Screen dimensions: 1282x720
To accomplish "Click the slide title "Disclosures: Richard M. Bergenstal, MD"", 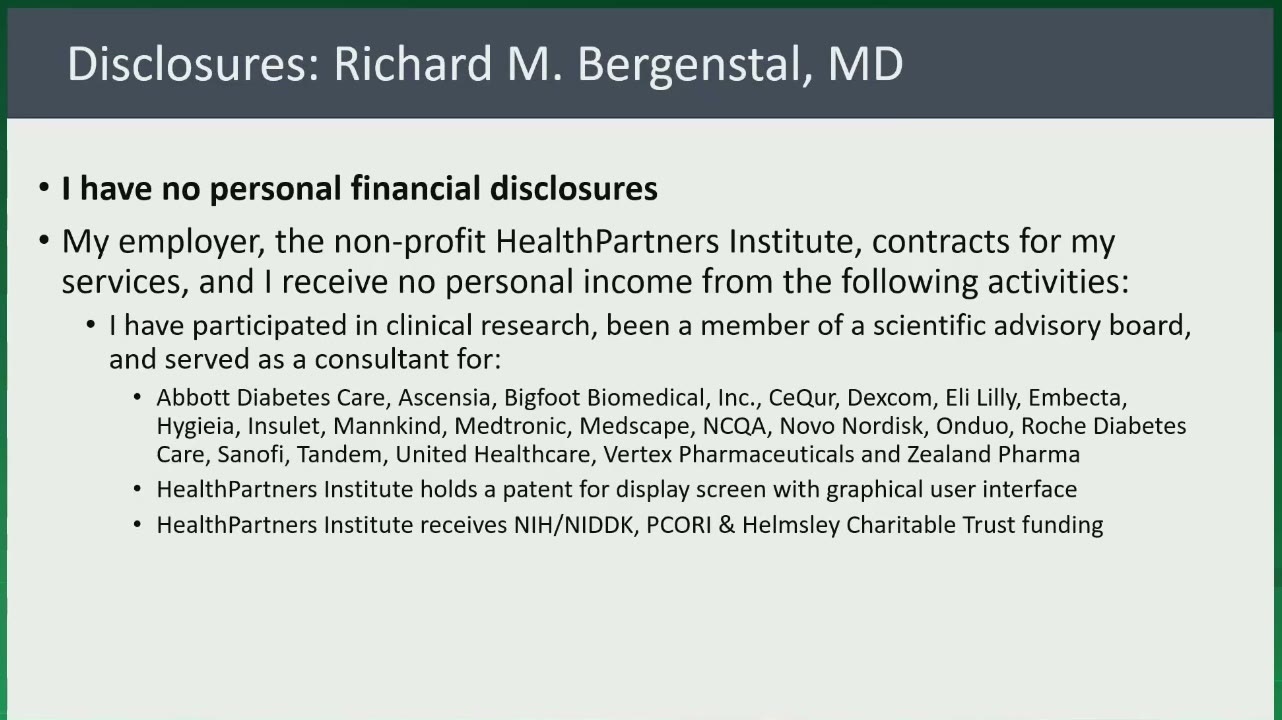I will [x=485, y=64].
